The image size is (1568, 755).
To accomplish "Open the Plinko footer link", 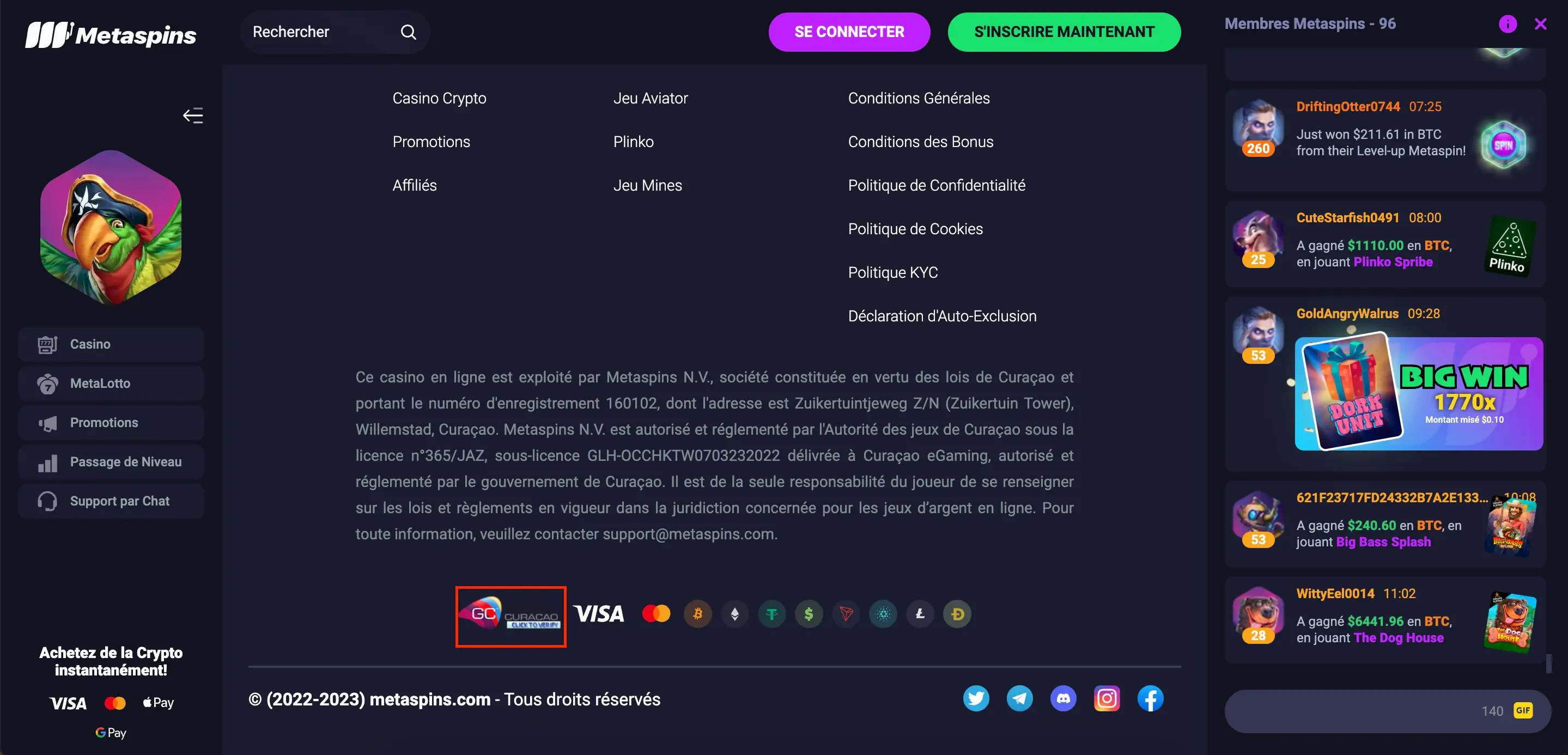I will tap(633, 142).
